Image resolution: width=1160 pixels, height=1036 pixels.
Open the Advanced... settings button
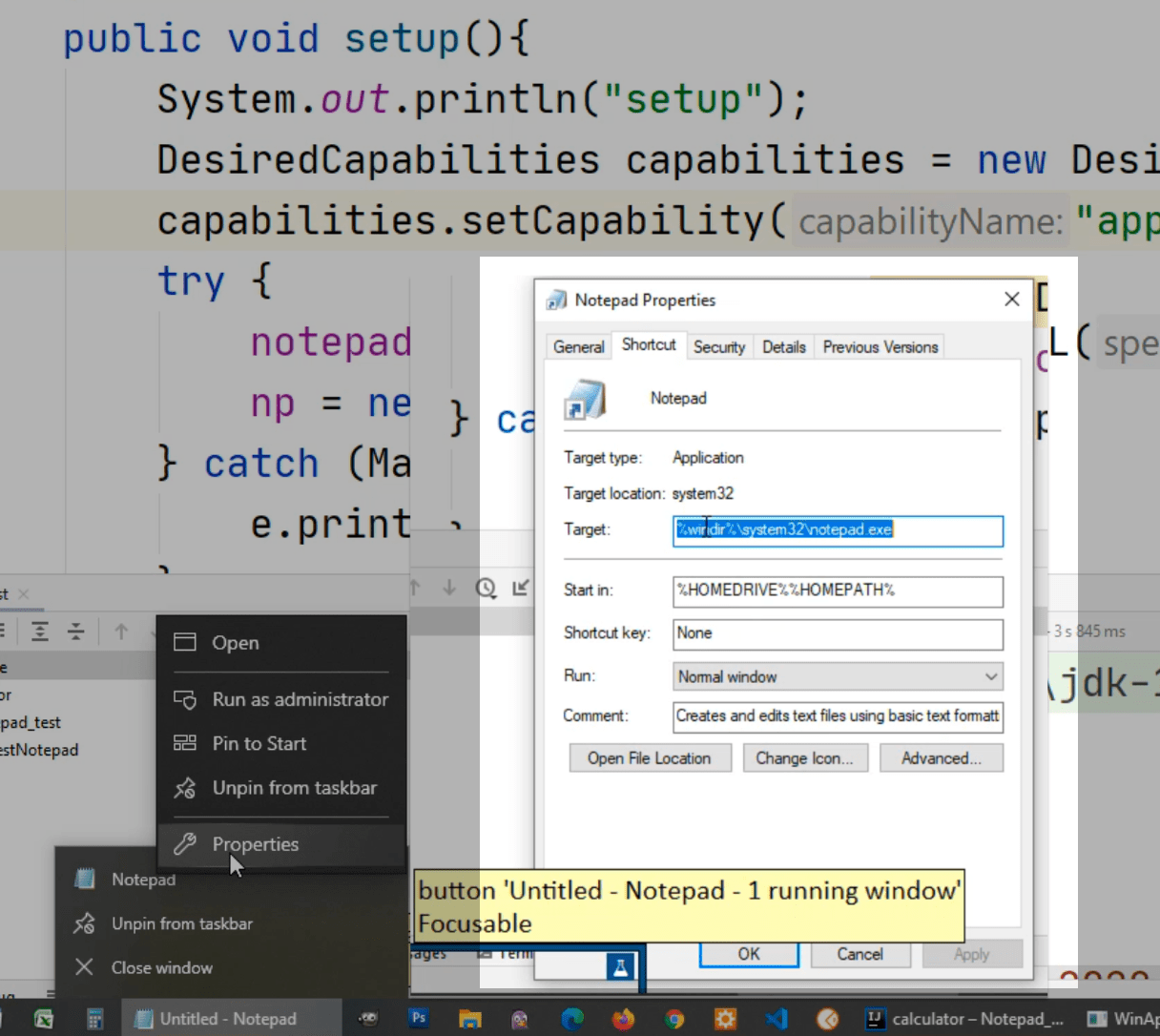(941, 758)
